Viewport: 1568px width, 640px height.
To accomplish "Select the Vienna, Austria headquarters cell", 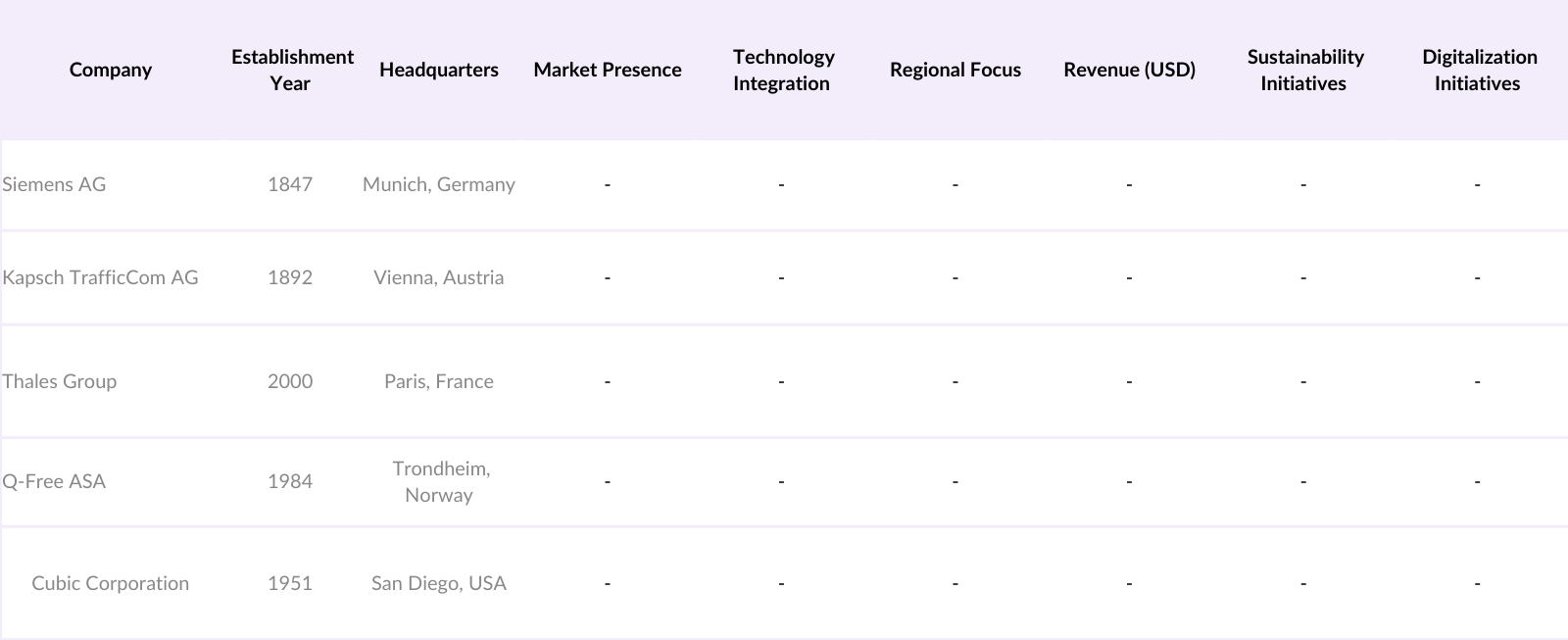I will point(438,277).
